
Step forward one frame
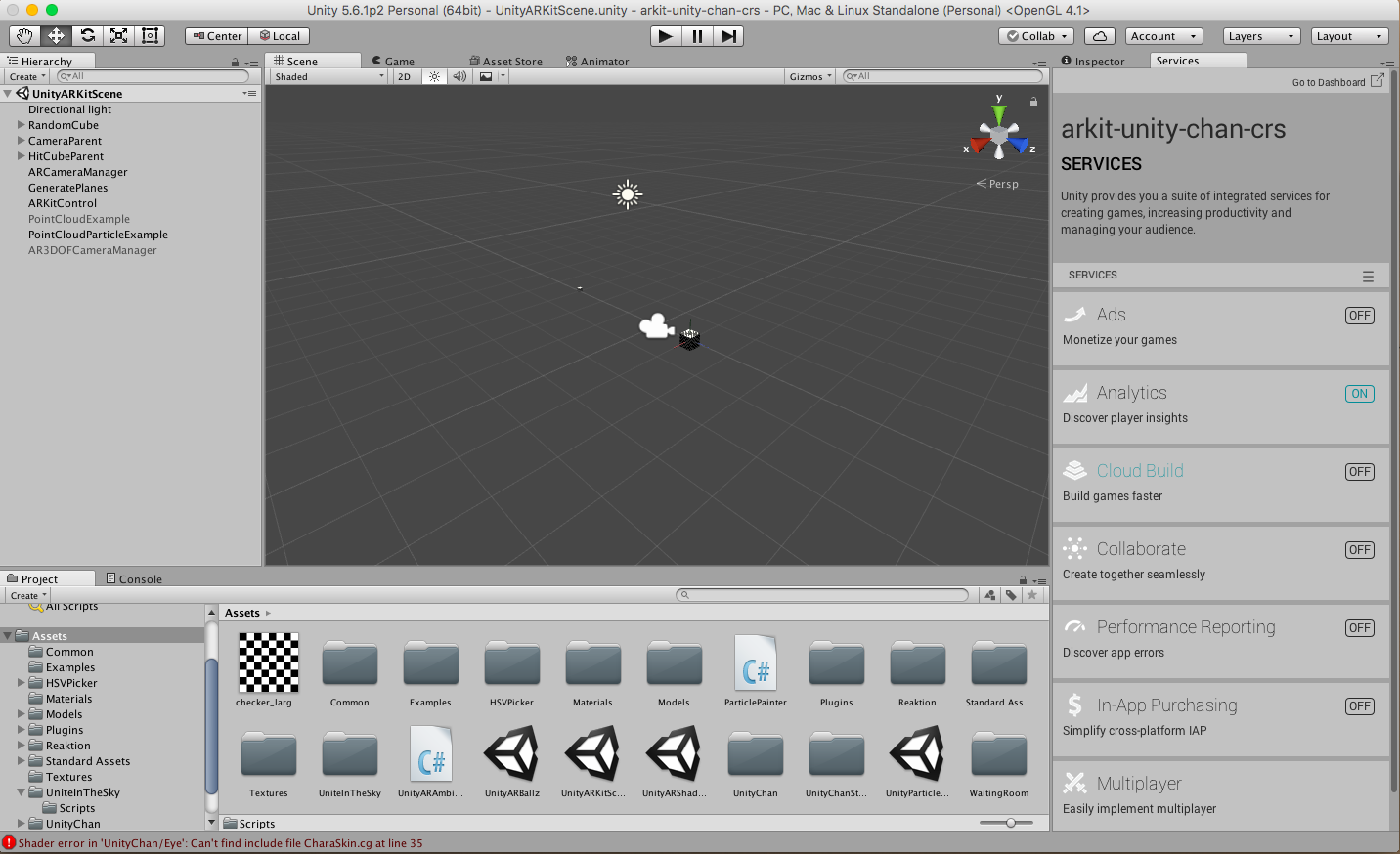point(728,36)
